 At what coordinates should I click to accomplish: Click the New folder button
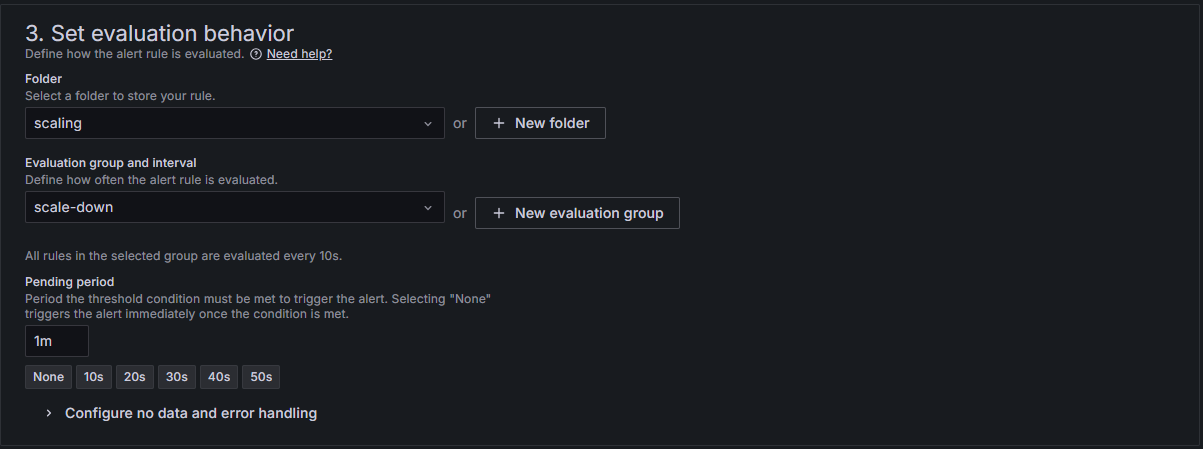pyautogui.click(x=540, y=123)
